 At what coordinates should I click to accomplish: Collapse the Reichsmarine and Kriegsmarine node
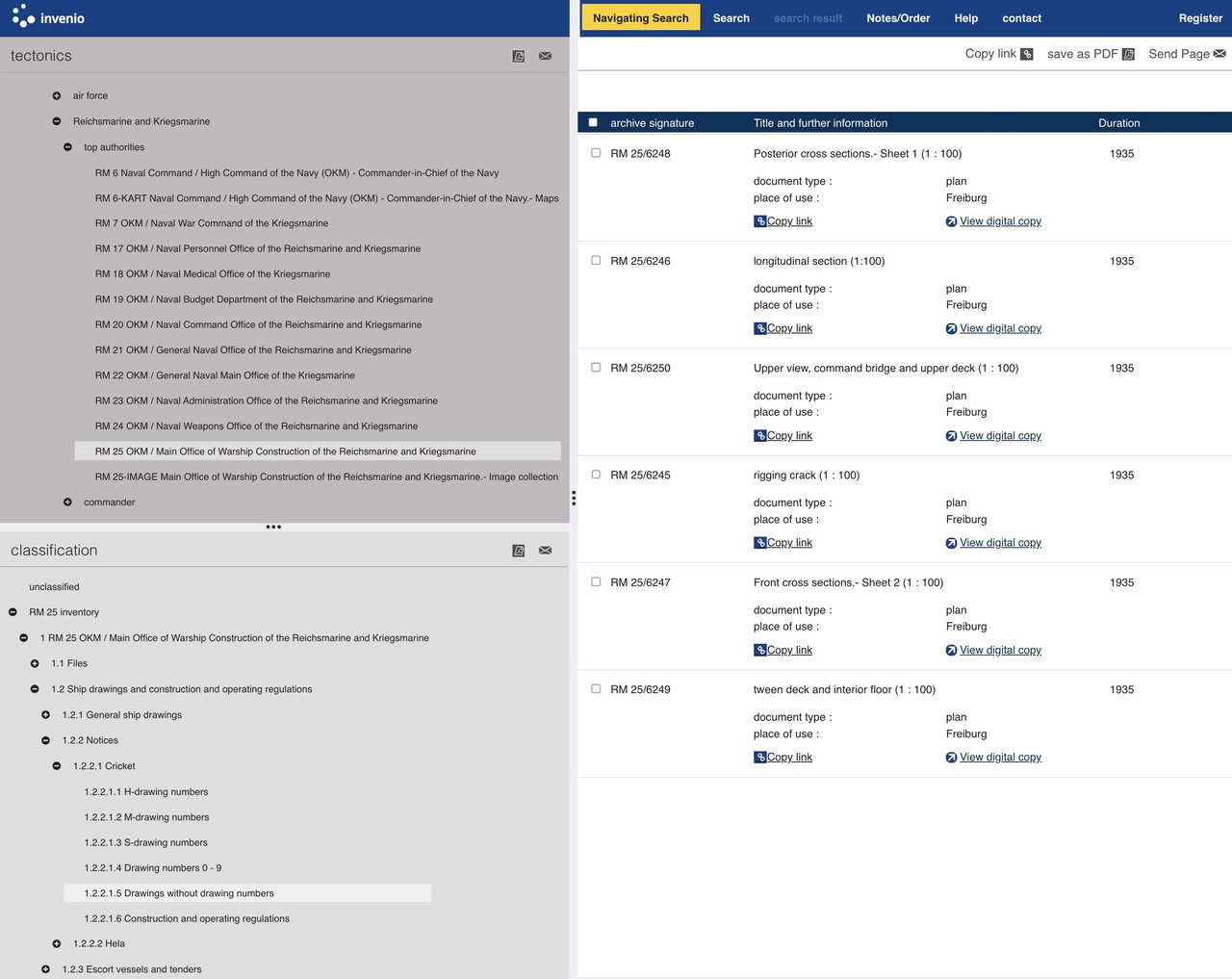[57, 121]
